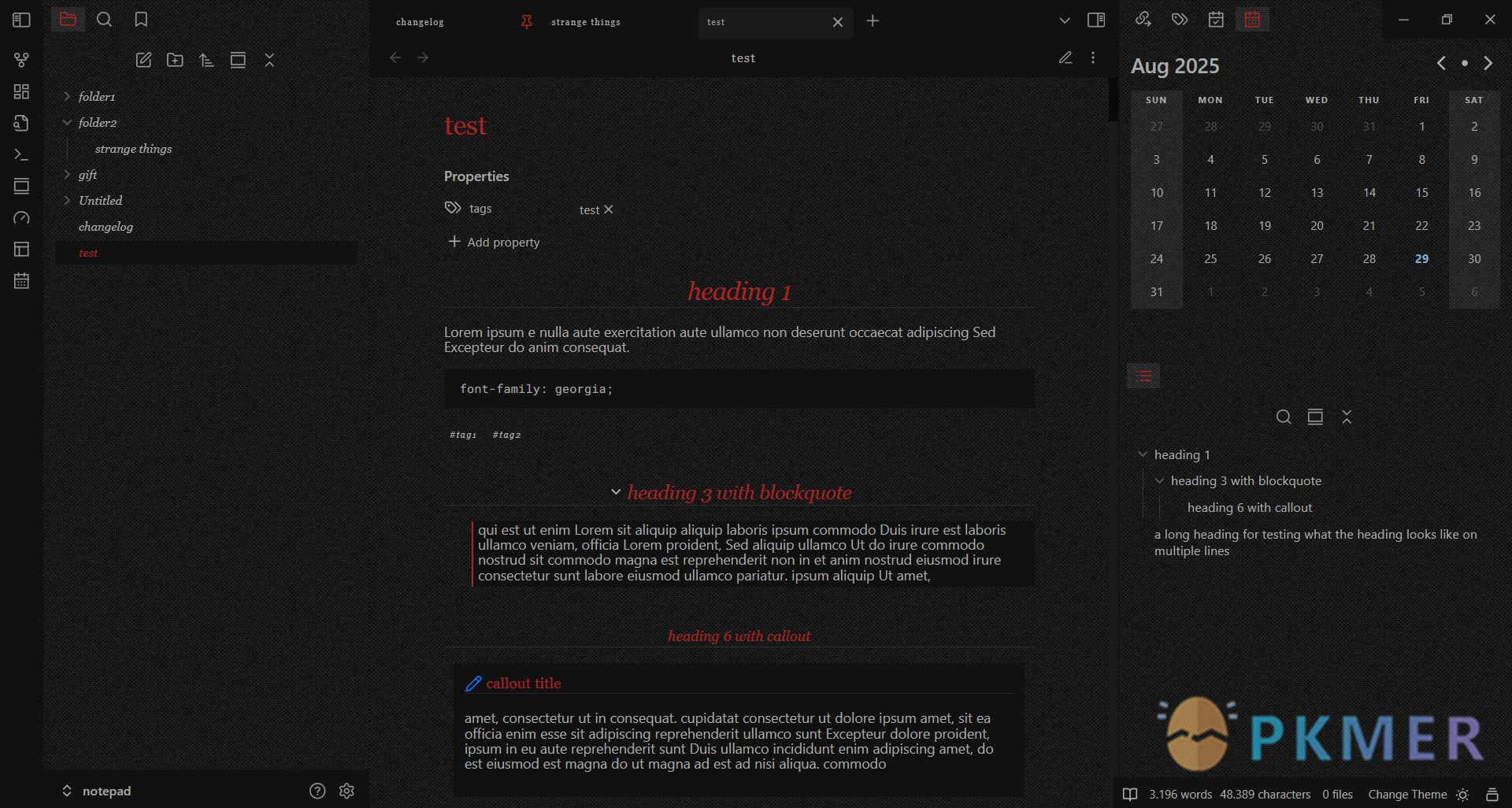Click Add property button
The width and height of the screenshot is (1512, 808).
(494, 242)
